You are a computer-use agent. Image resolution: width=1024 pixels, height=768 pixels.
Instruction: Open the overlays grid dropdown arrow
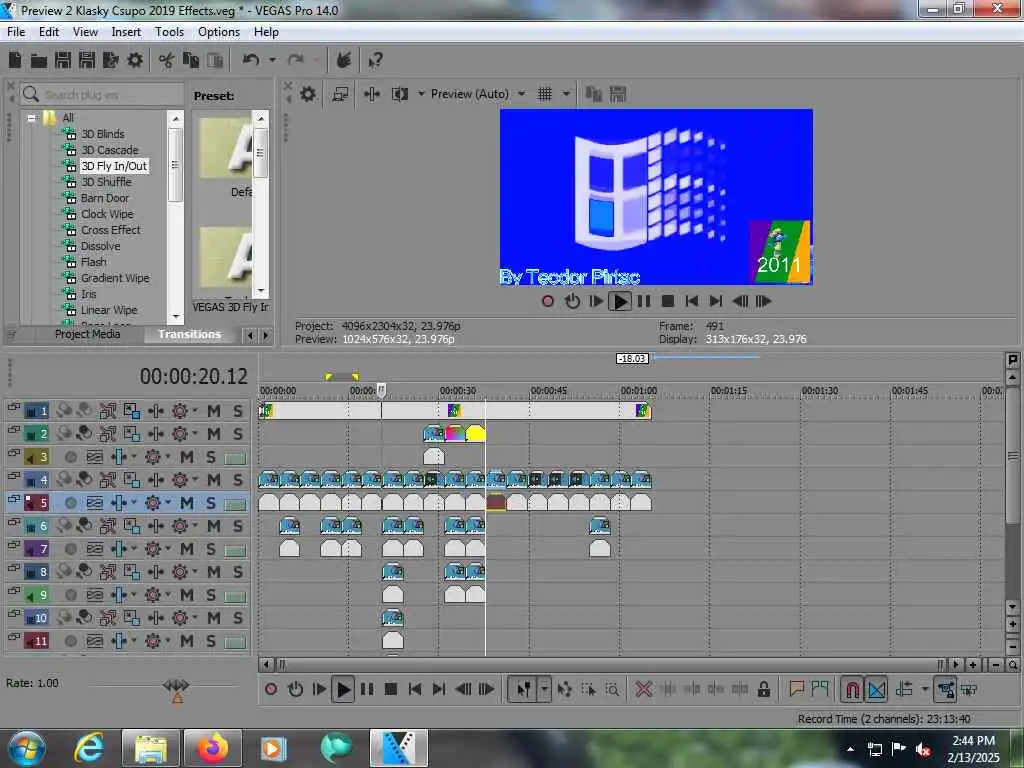566,94
